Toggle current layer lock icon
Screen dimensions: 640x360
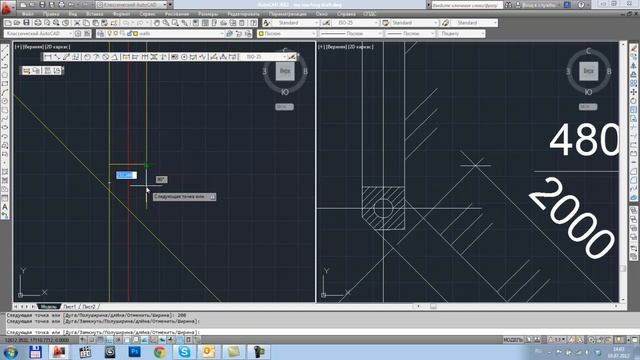(x=129, y=33)
